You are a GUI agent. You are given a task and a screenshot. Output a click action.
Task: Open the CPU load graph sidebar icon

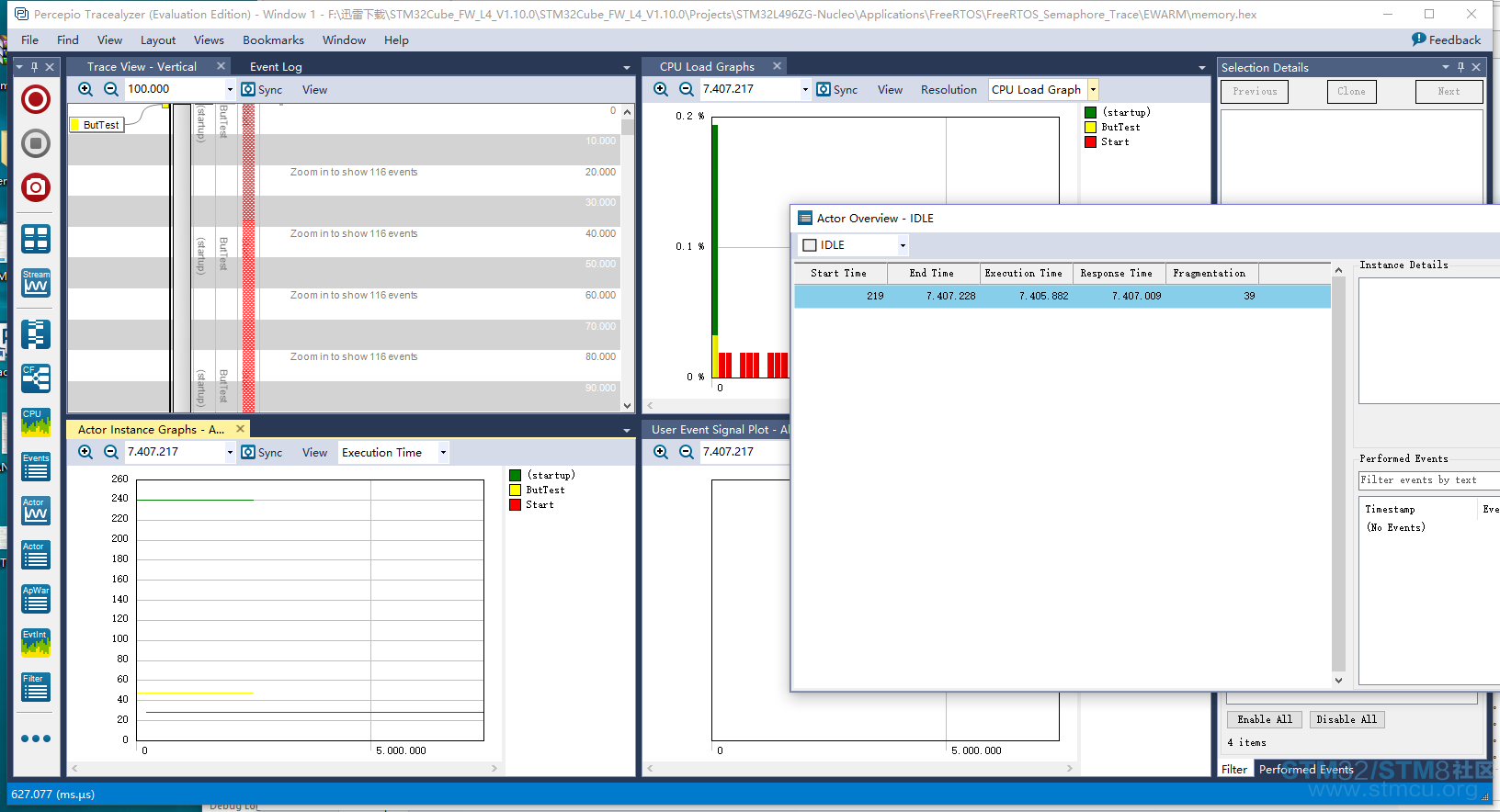tap(36, 423)
